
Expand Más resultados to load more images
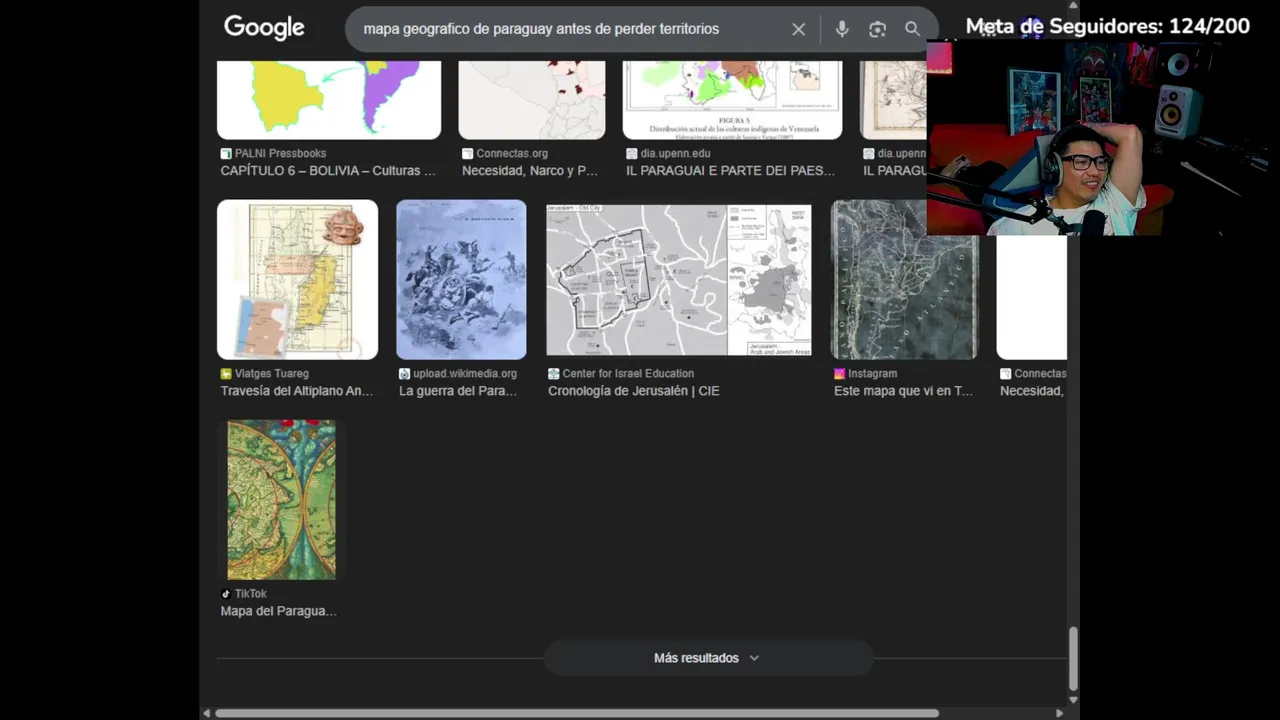tap(708, 658)
